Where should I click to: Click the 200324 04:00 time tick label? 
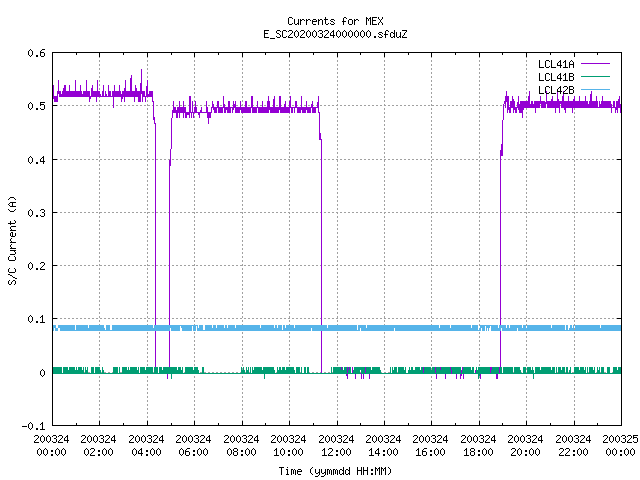click(x=146, y=446)
